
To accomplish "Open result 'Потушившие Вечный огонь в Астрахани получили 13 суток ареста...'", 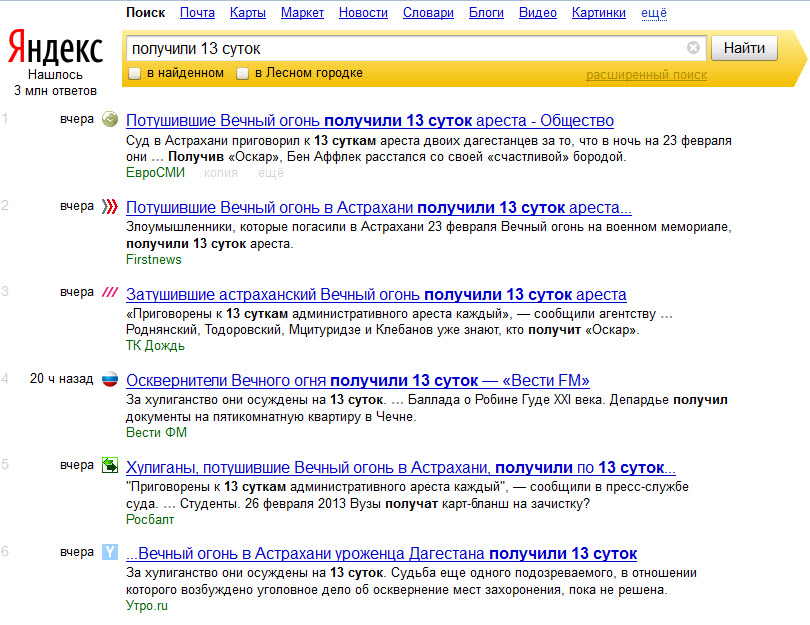I will click(x=379, y=207).
